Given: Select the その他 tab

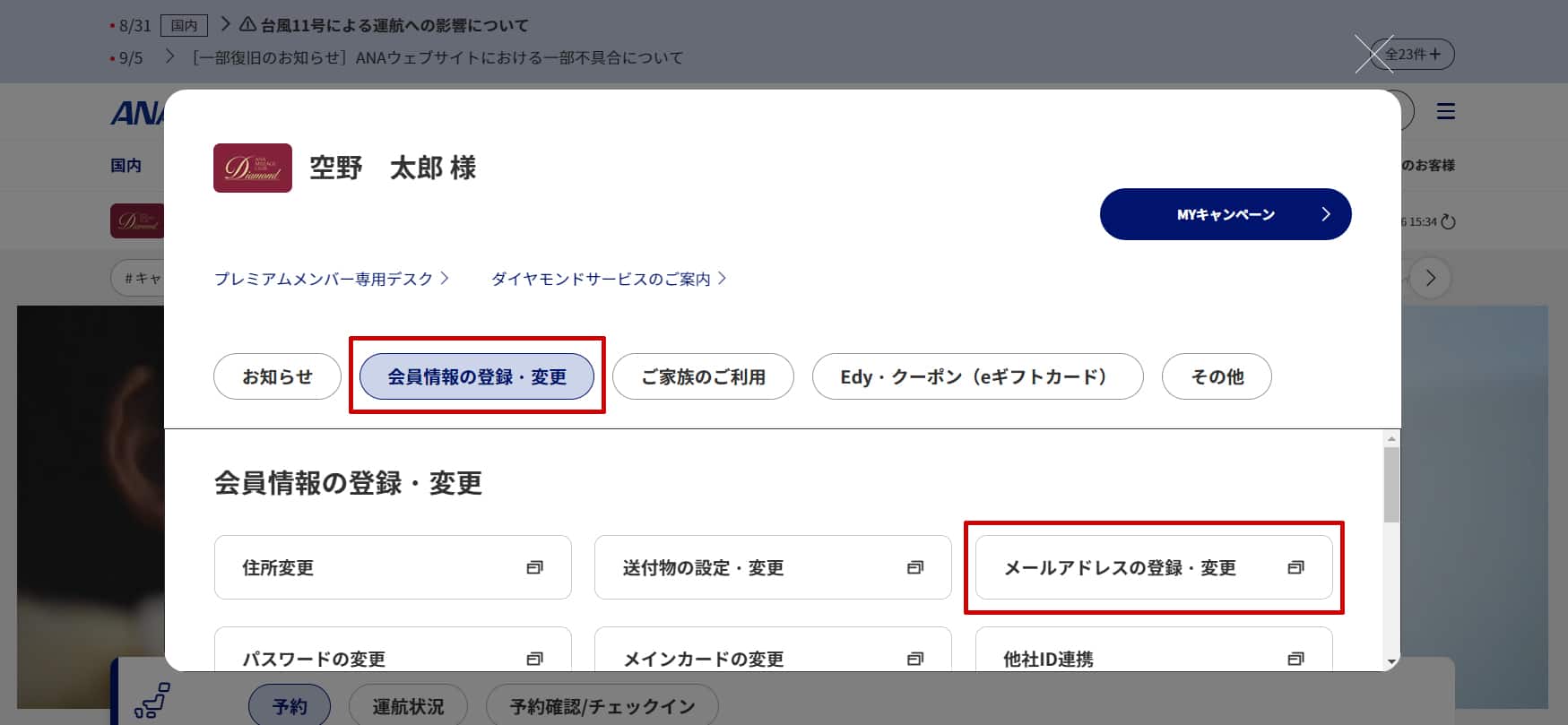Looking at the screenshot, I should pyautogui.click(x=1216, y=376).
